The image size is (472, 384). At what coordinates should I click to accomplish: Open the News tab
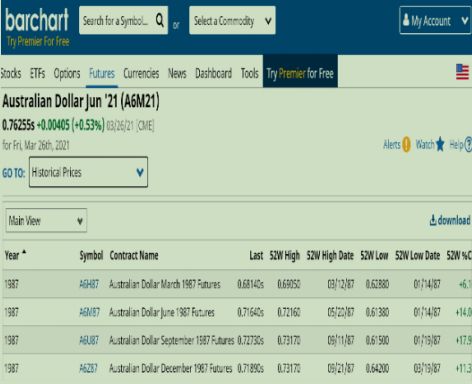point(177,73)
